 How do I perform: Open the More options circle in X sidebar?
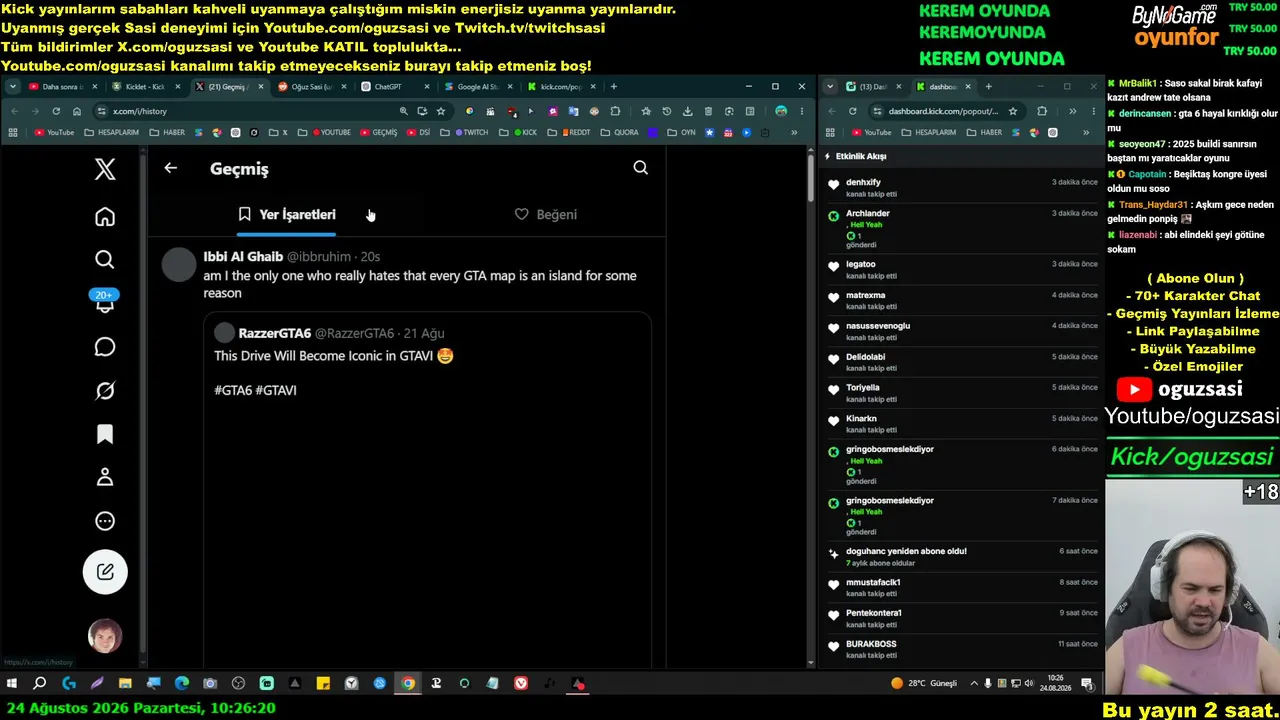coord(105,521)
